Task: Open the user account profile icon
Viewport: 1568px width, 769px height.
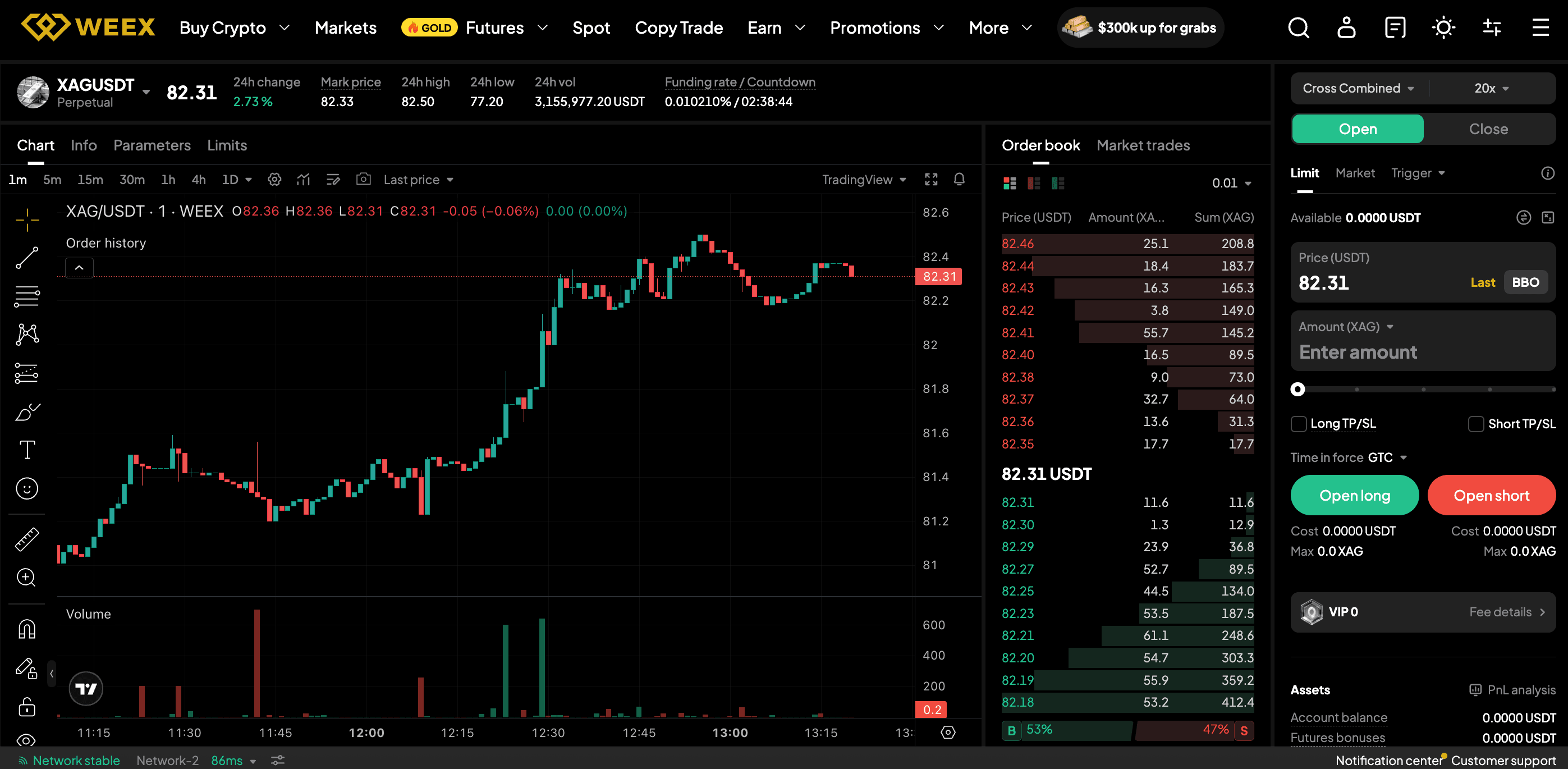Action: [x=1346, y=28]
